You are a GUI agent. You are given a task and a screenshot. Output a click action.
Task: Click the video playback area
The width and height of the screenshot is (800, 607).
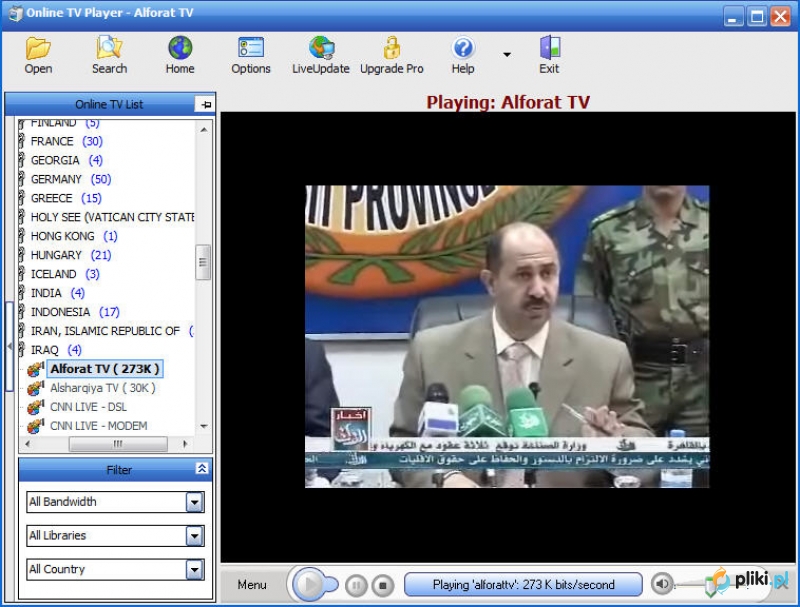click(x=507, y=337)
